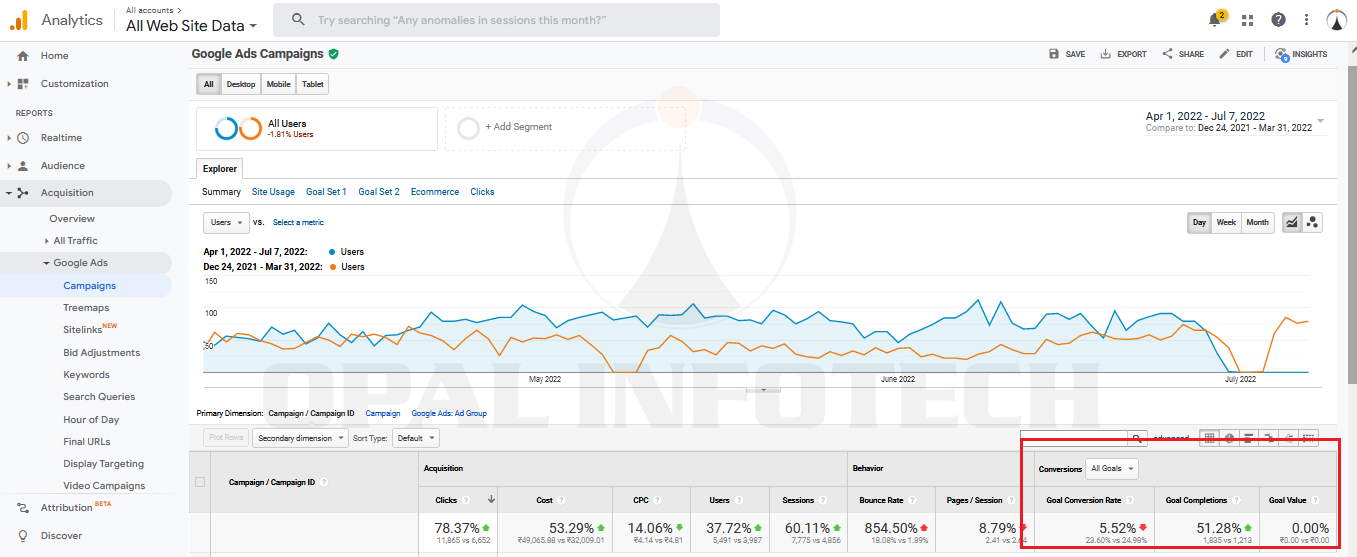This screenshot has width=1357, height=557.
Task: Tick the Campaign table header checkbox
Action: click(x=200, y=482)
